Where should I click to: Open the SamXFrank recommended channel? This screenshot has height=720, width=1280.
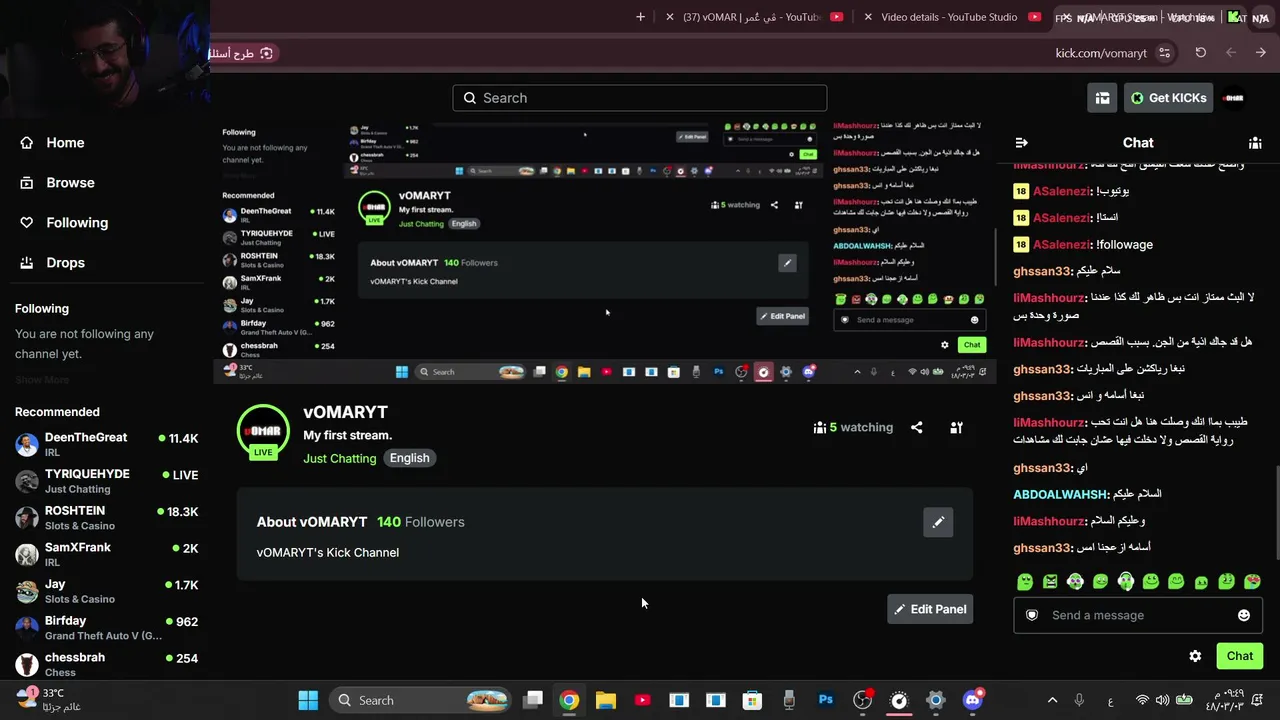click(107, 554)
